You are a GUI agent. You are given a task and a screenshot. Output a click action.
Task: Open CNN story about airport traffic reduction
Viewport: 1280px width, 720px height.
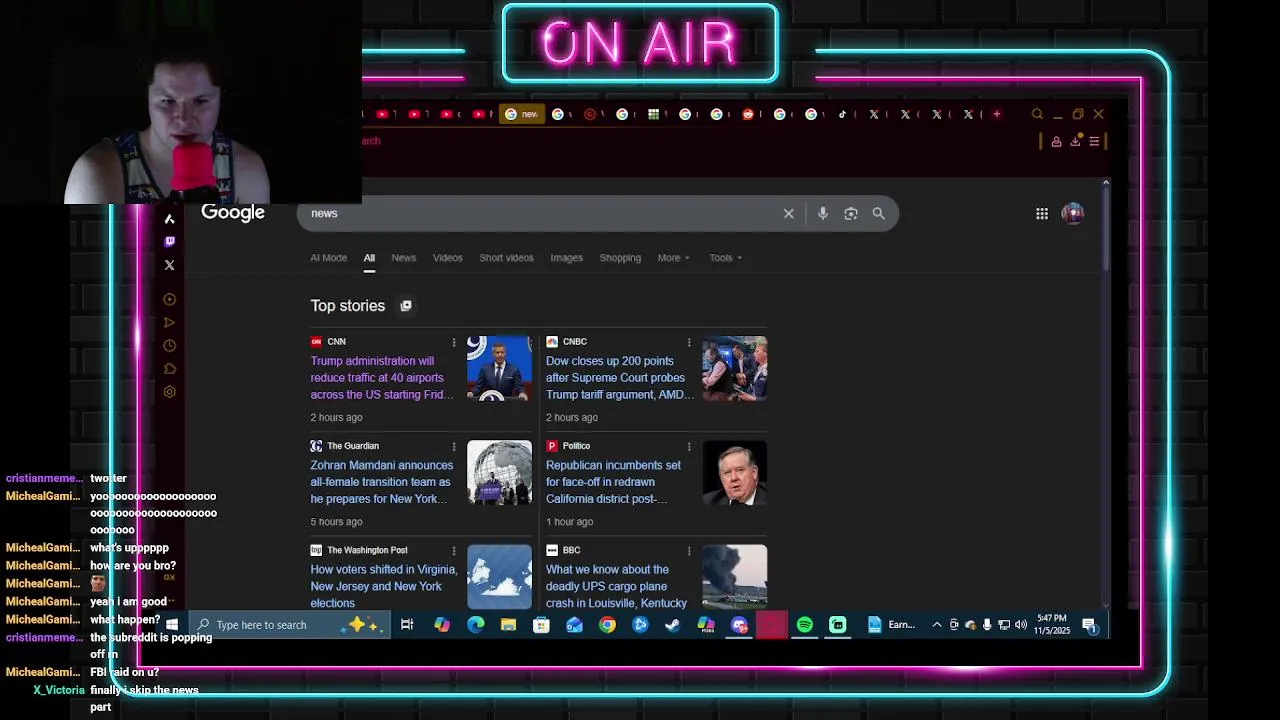(x=382, y=378)
